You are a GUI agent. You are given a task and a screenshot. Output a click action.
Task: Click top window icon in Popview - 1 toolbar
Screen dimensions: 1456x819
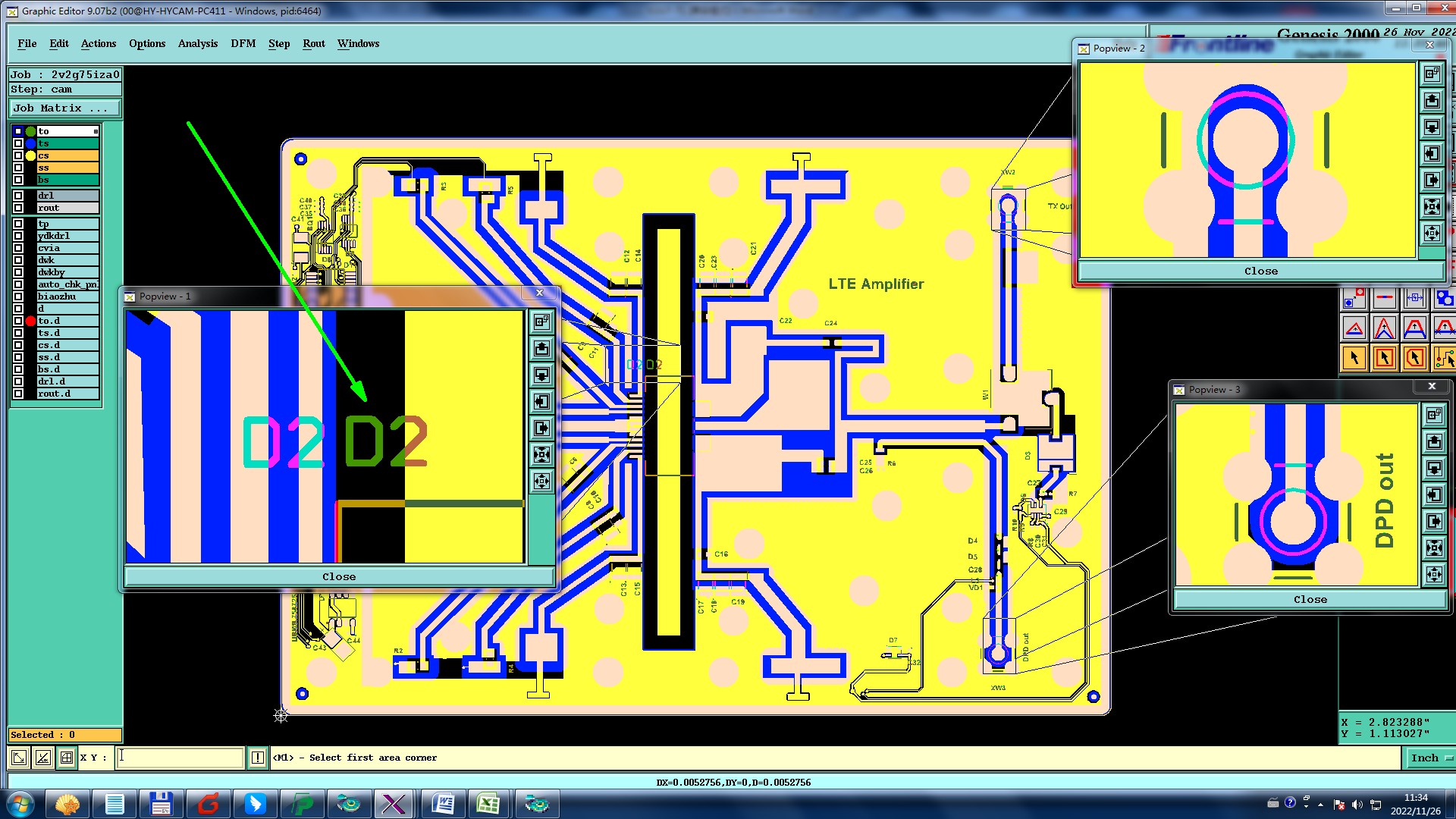point(541,322)
